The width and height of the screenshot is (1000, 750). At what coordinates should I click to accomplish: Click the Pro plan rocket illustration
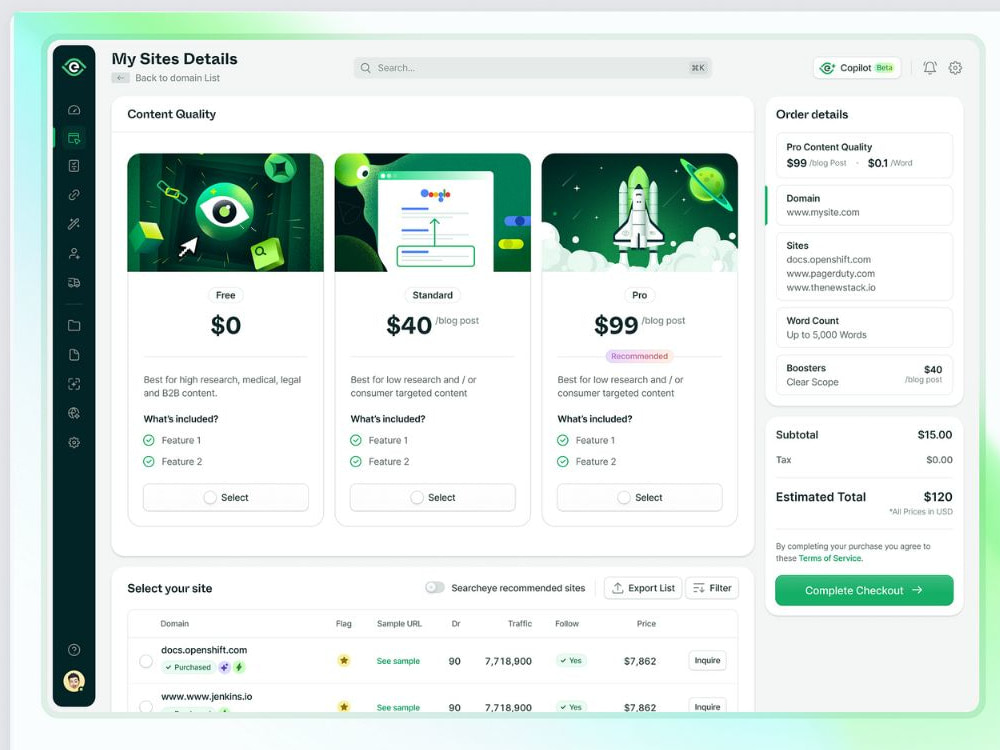pyautogui.click(x=640, y=212)
